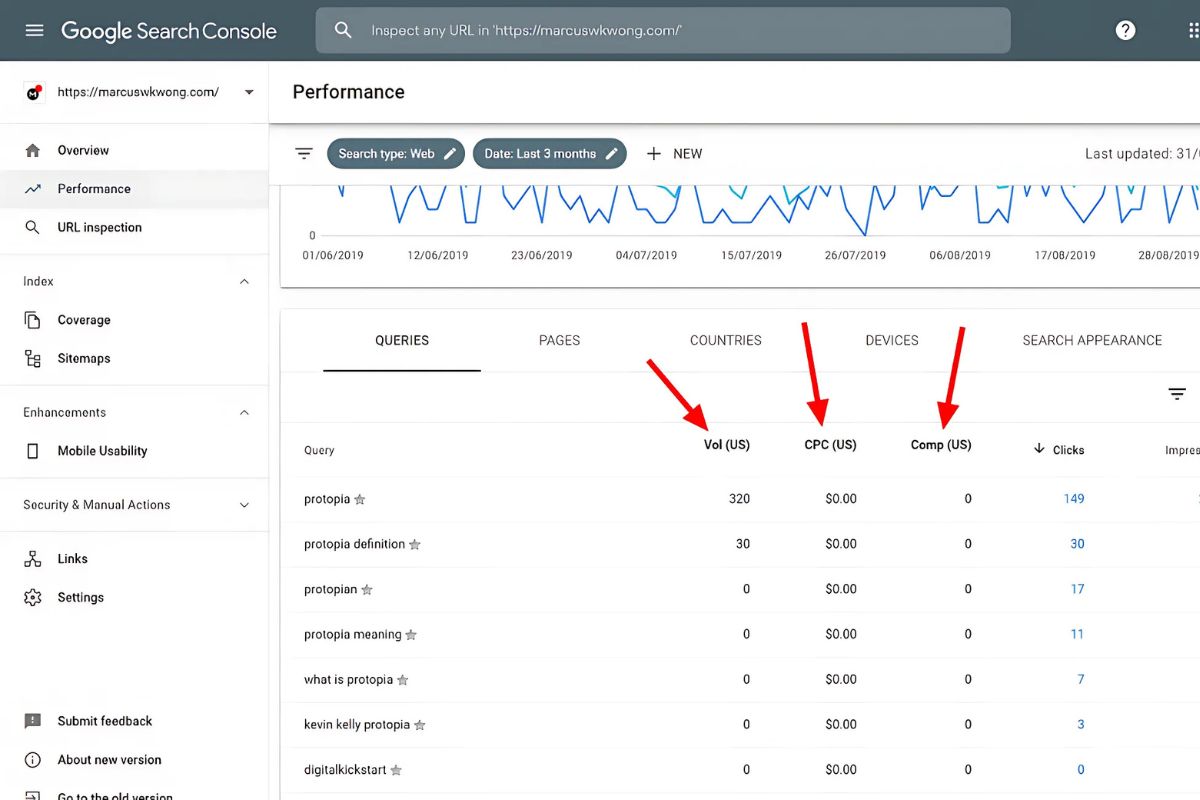This screenshot has height=800, width=1200.
Task: Star the kevin kelly protopia query
Action: [420, 725]
